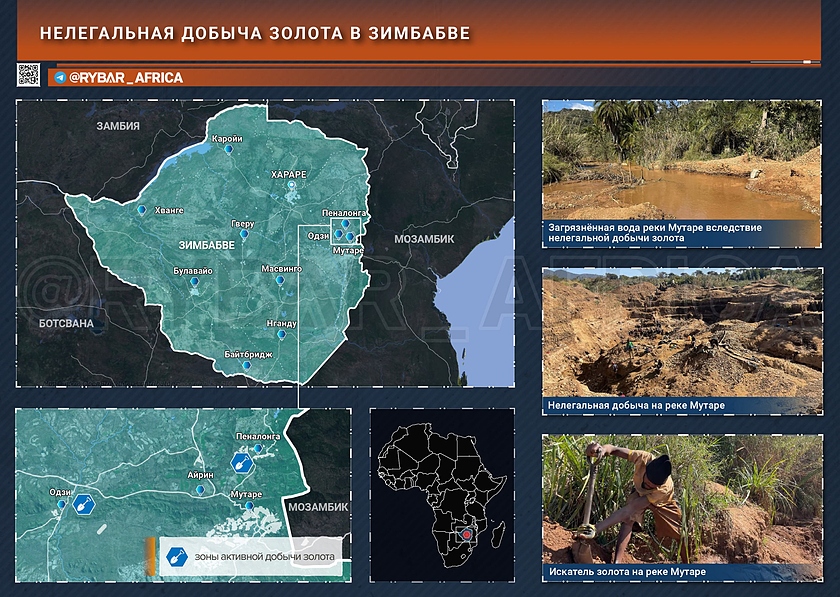The width and height of the screenshot is (840, 597).
Task: Click the shovel icon in the map legend
Action: [177, 556]
